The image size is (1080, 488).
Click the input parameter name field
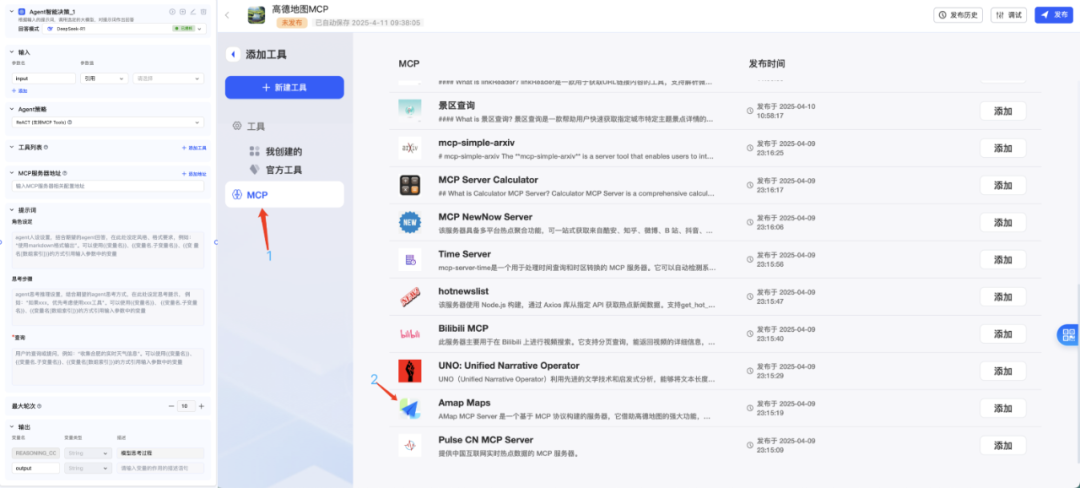(44, 78)
